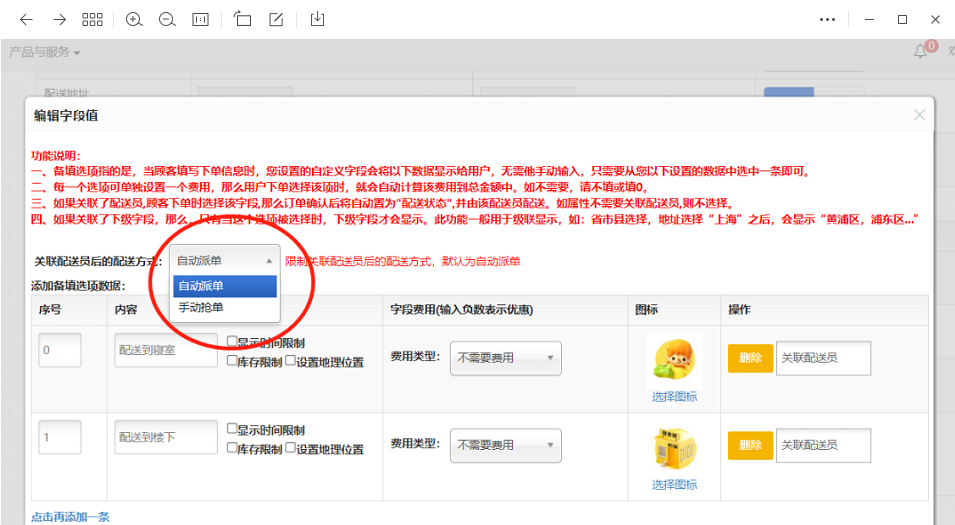
Task: Click the zoom out magnifier icon
Action: pyautogui.click(x=167, y=19)
